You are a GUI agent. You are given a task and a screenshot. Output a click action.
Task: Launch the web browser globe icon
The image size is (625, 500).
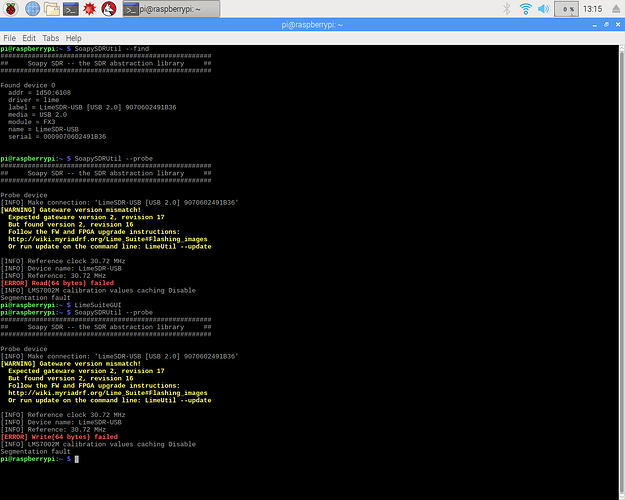coord(32,8)
